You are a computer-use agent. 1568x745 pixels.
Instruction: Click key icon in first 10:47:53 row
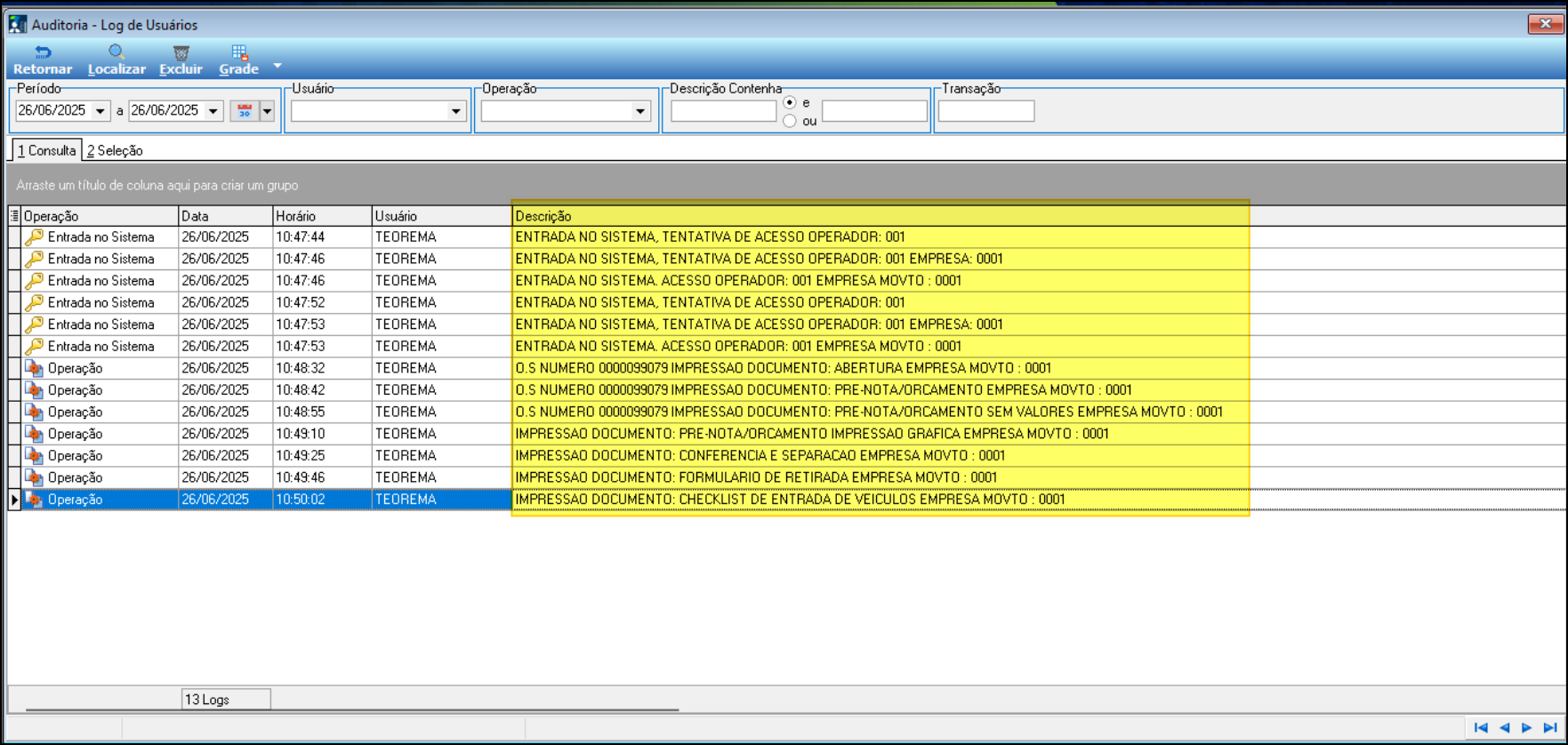pos(34,324)
